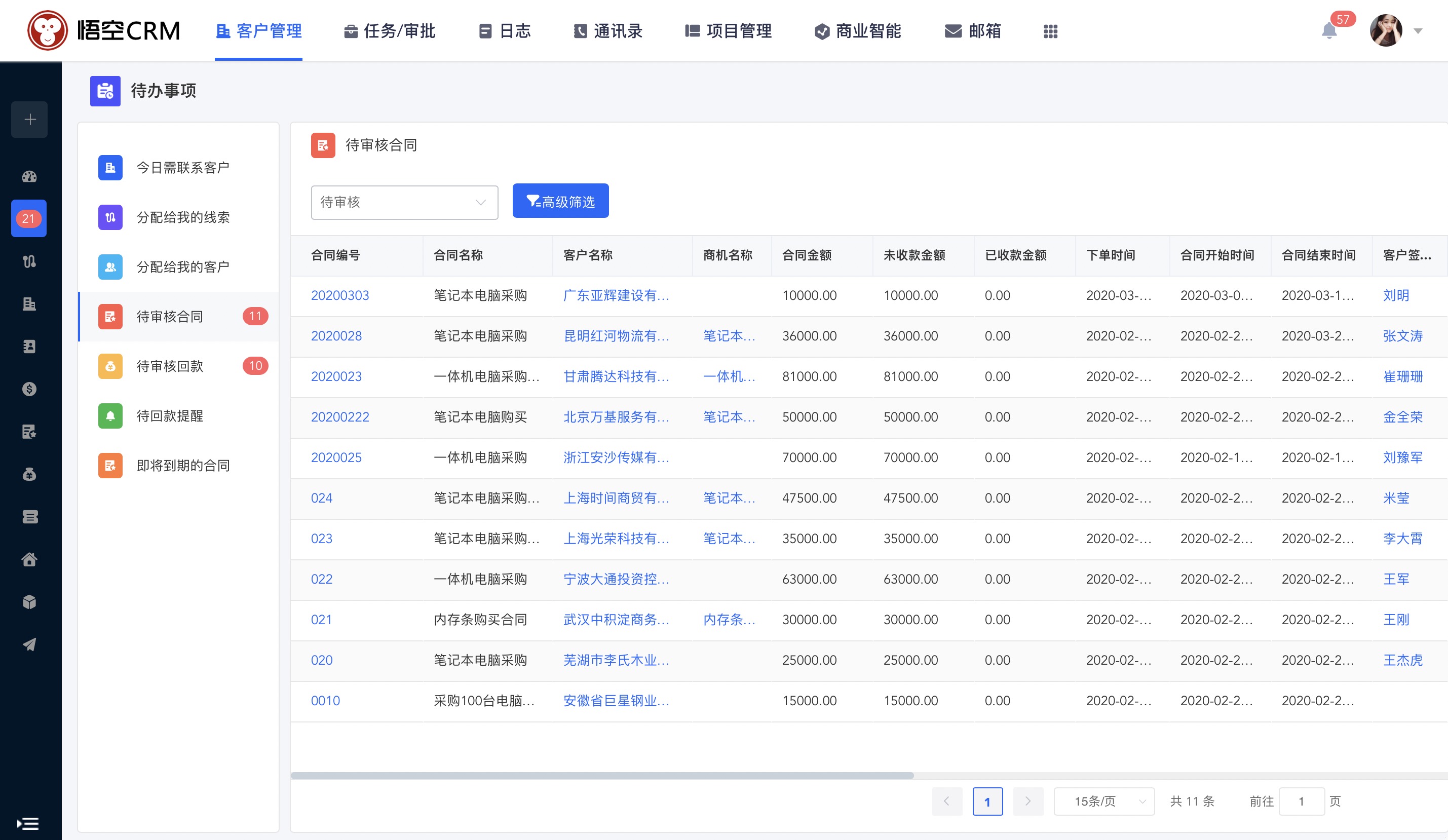Expand user avatar dropdown arrow

coord(1418,31)
